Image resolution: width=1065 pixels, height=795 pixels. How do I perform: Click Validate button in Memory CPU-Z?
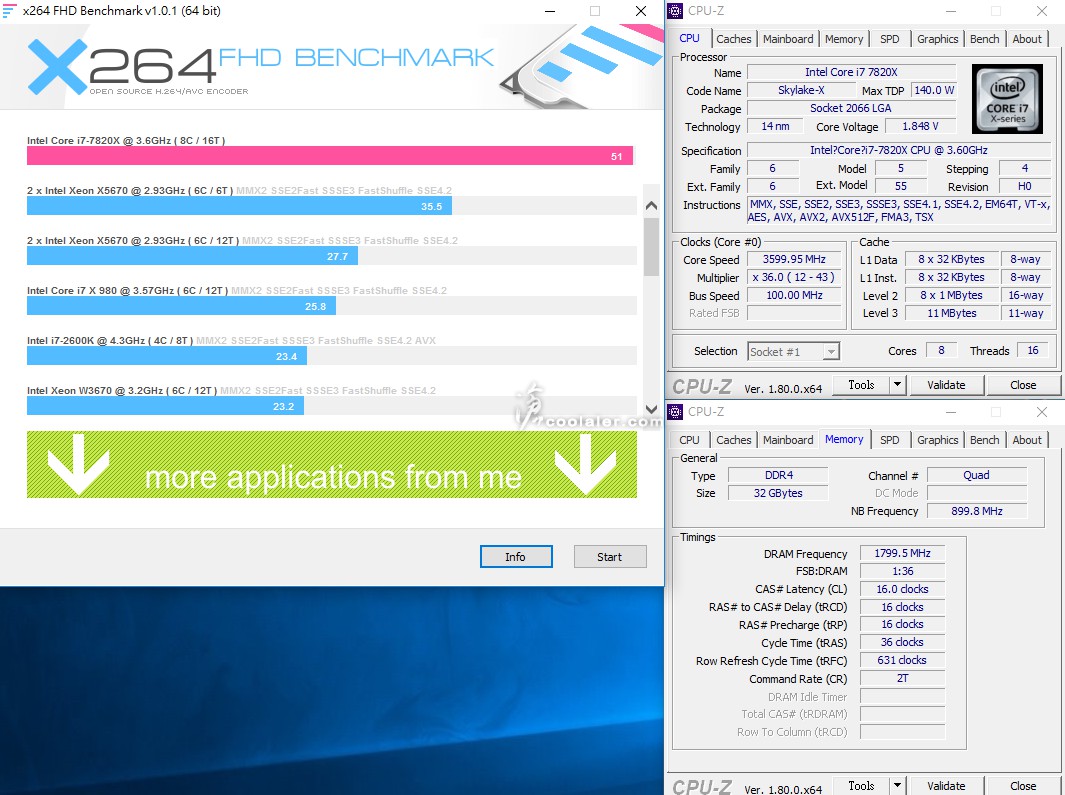[946, 785]
